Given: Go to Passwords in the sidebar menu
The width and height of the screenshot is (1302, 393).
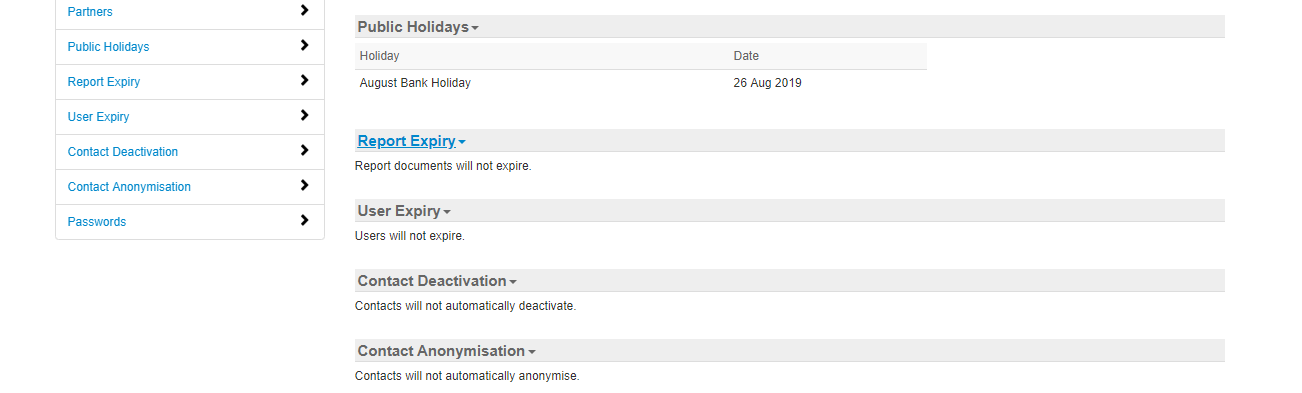Looking at the screenshot, I should pyautogui.click(x=97, y=222).
